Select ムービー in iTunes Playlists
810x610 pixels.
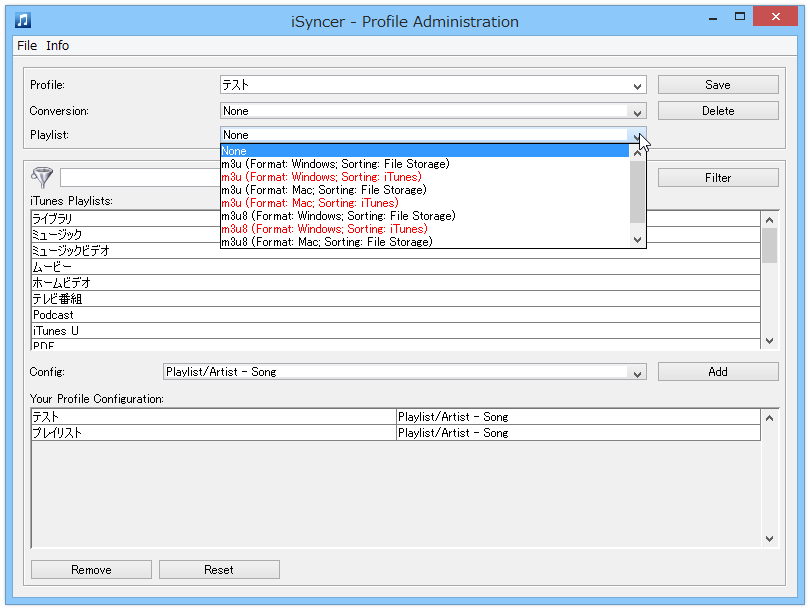396,267
